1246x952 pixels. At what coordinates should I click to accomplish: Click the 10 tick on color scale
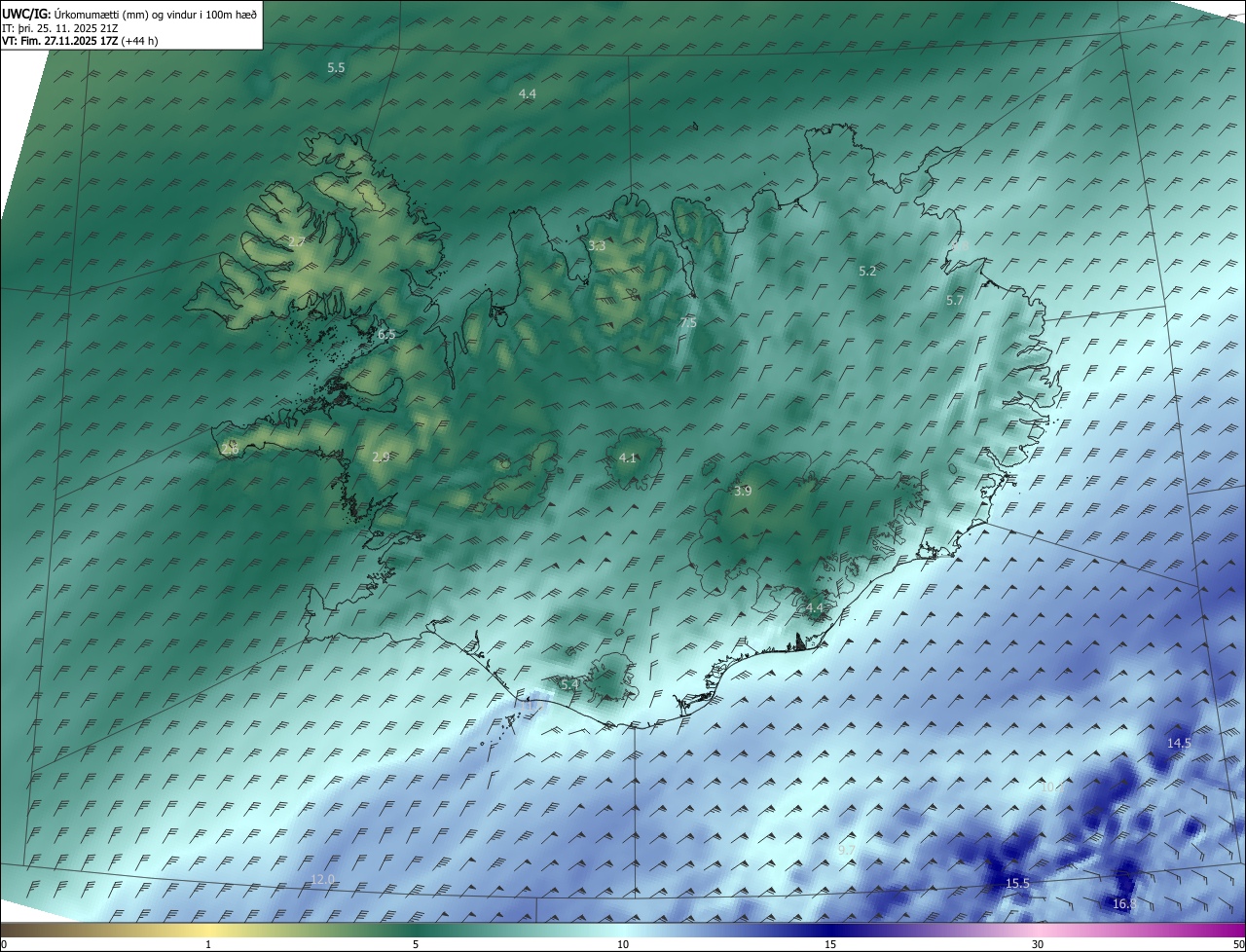click(x=623, y=944)
